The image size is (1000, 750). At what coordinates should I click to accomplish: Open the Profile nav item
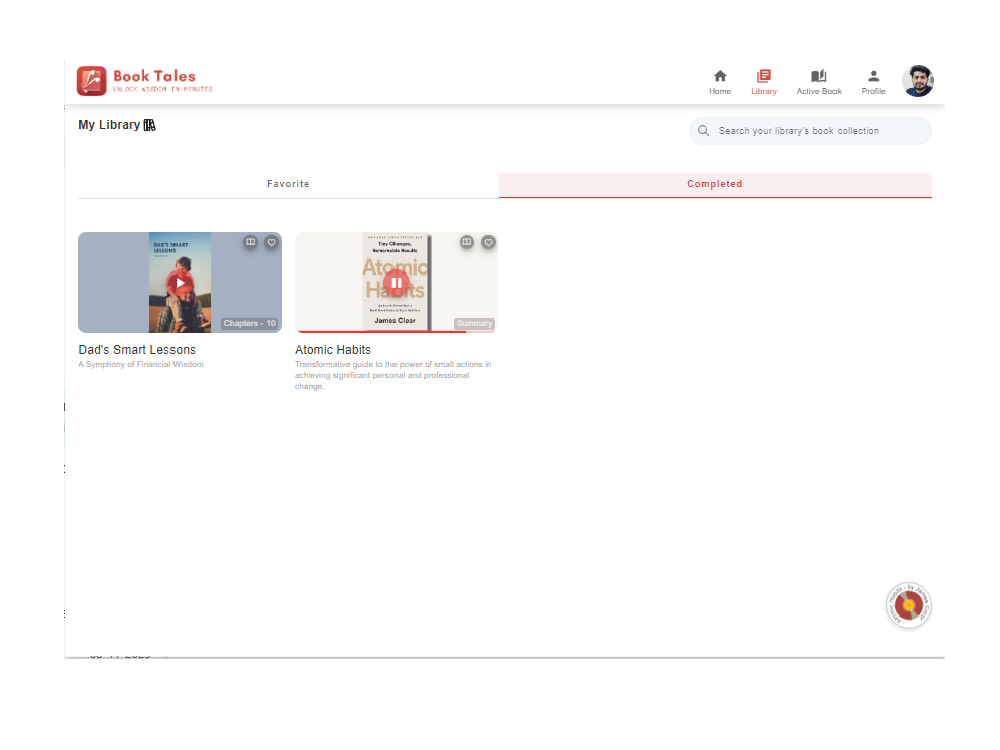click(873, 82)
